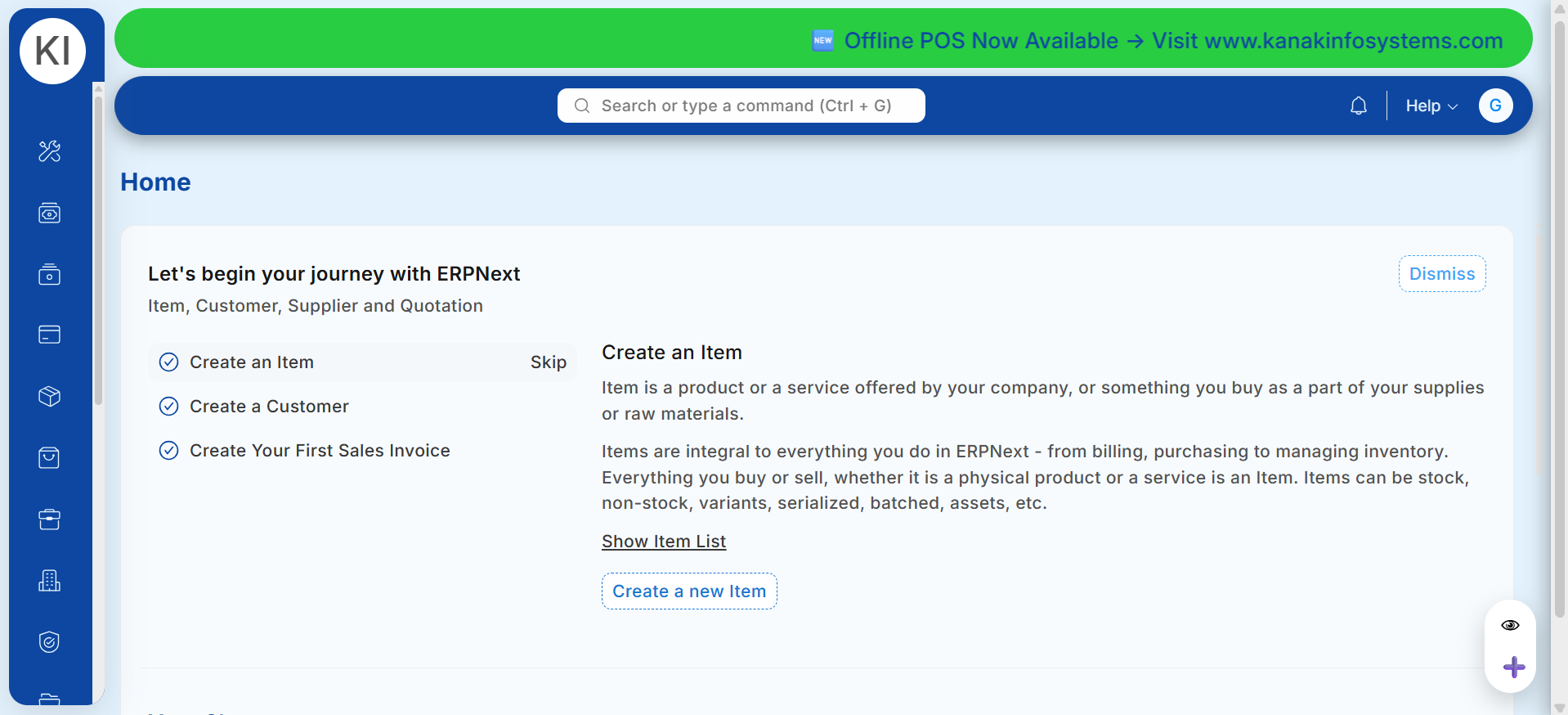The width and height of the screenshot is (1568, 715).
Task: Select the Create a Customer step
Action: (x=362, y=406)
